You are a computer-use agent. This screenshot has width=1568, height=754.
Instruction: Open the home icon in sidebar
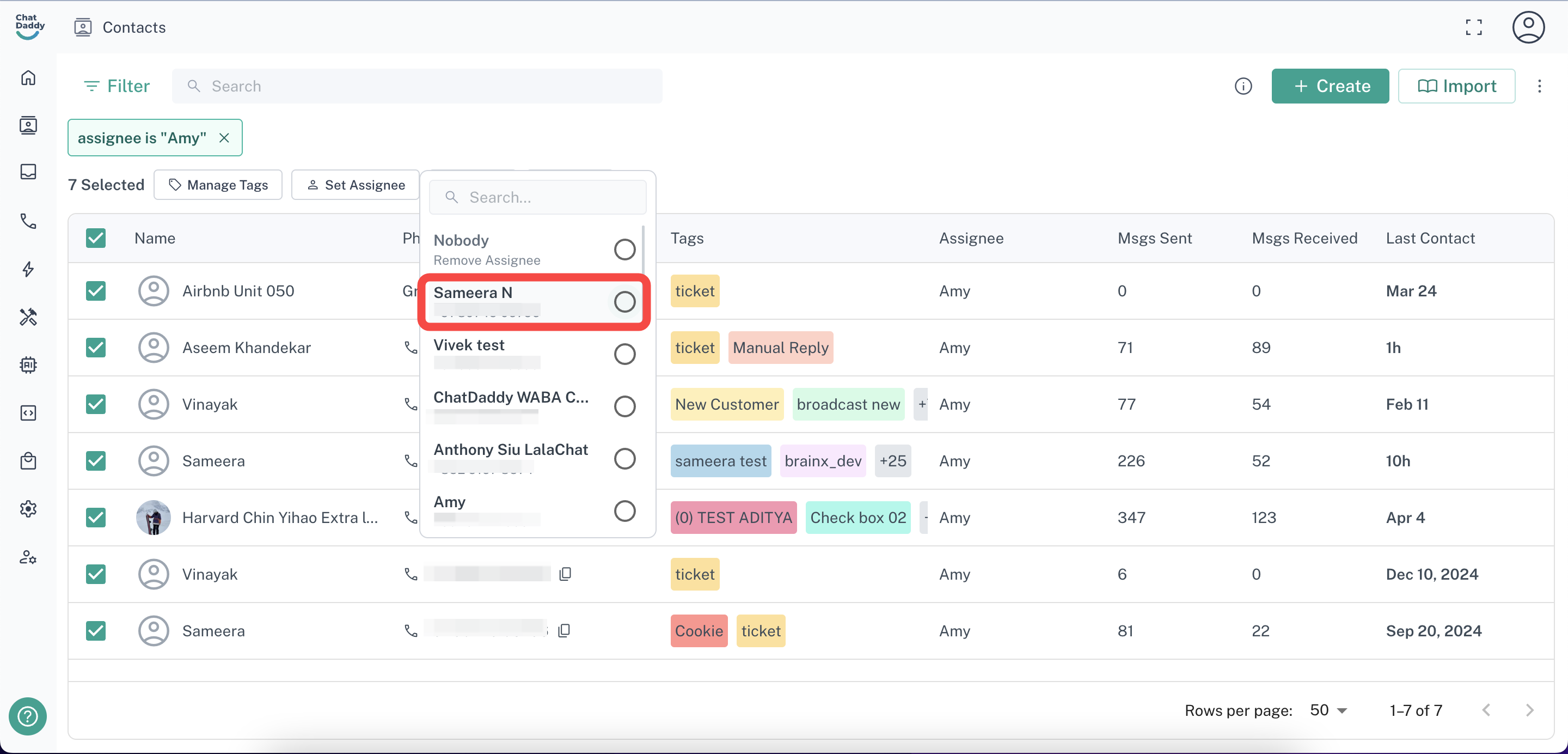[28, 78]
